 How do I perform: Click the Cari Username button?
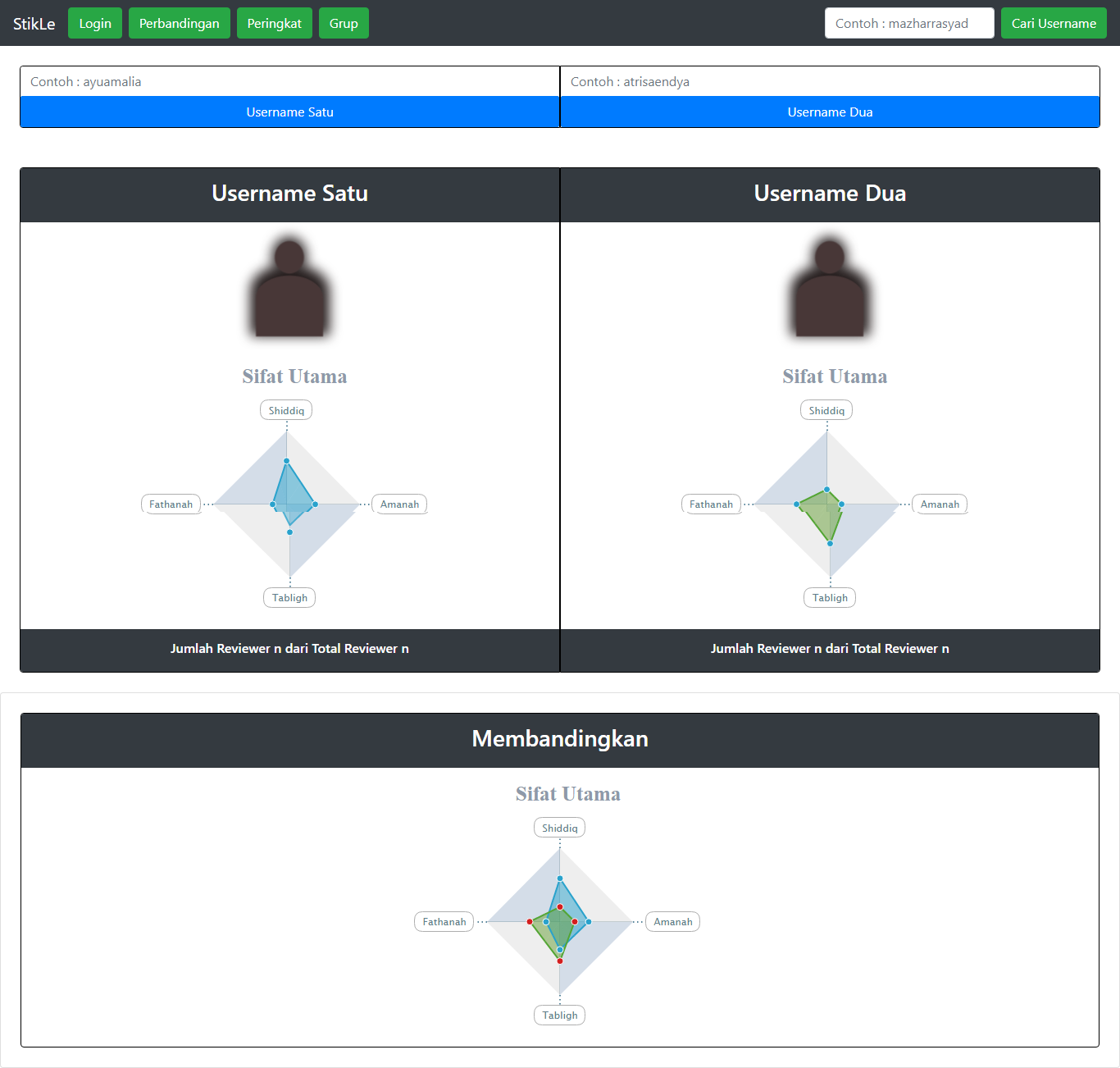pyautogui.click(x=1054, y=23)
